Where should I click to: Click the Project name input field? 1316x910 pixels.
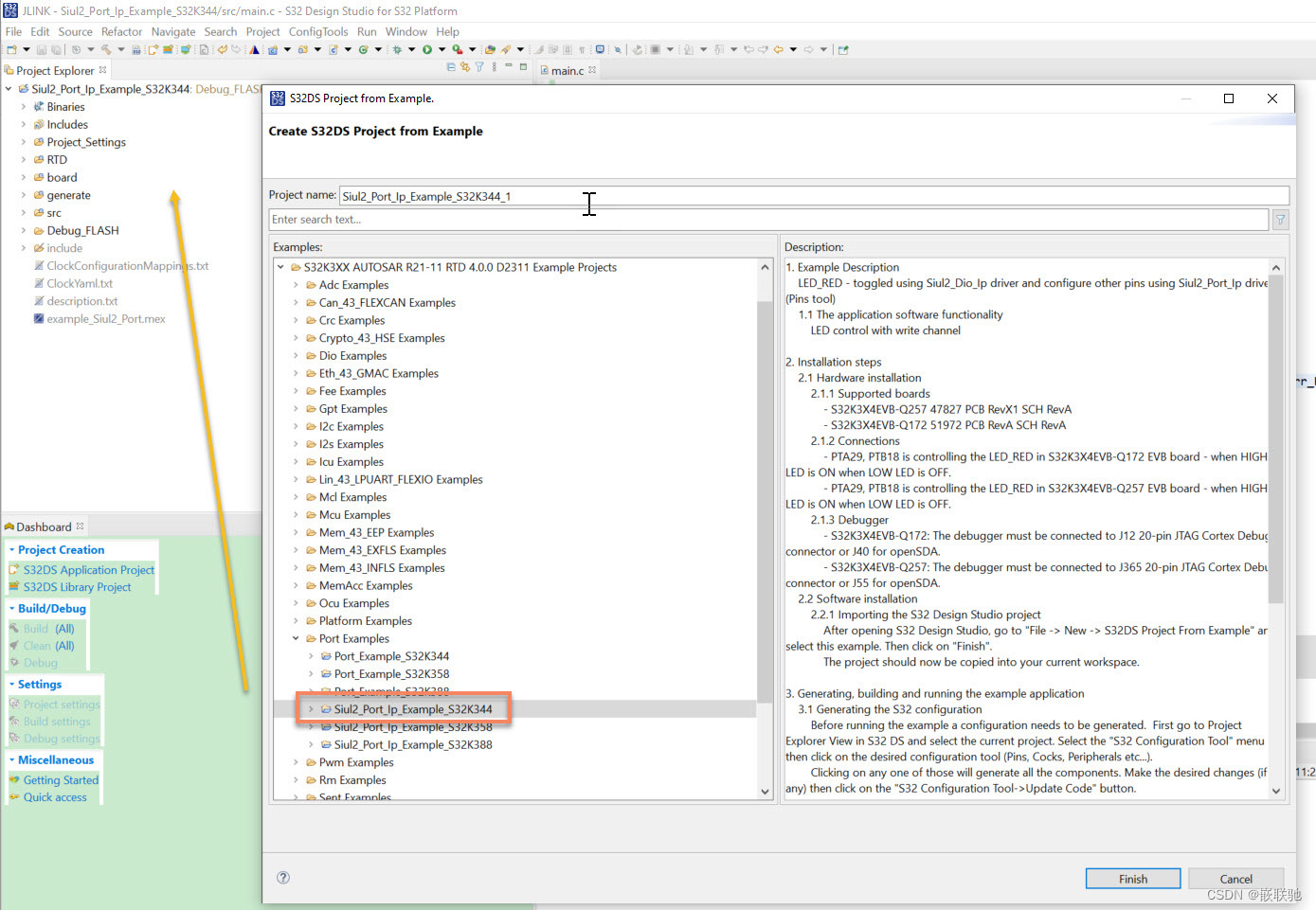pos(814,196)
